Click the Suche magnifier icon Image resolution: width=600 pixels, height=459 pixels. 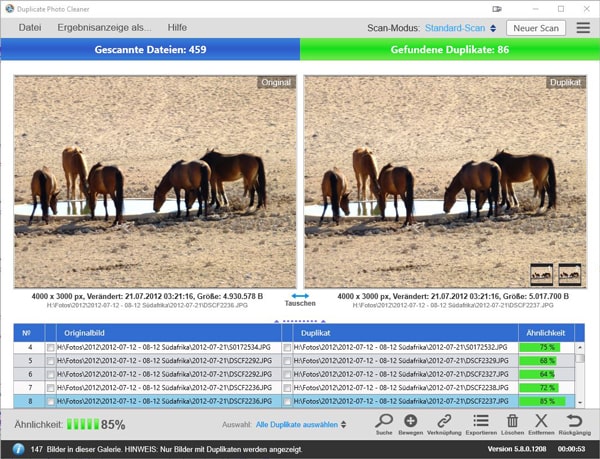click(x=384, y=422)
